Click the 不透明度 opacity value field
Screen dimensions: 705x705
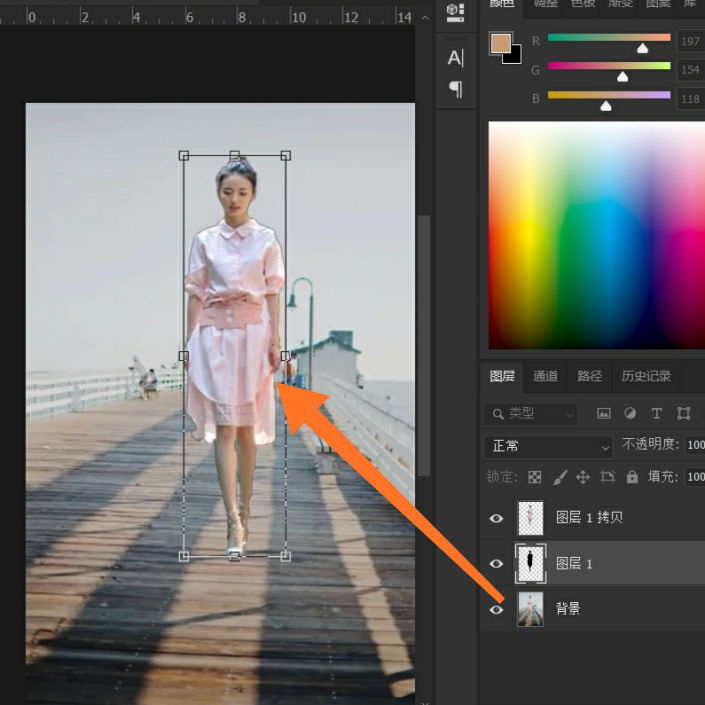point(695,445)
